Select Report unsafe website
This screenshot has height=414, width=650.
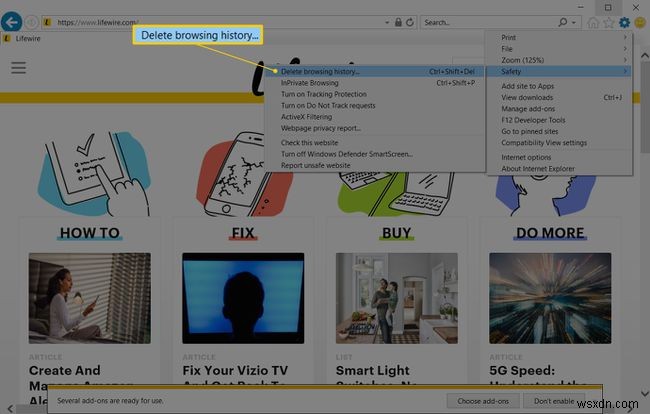[x=375, y=165]
